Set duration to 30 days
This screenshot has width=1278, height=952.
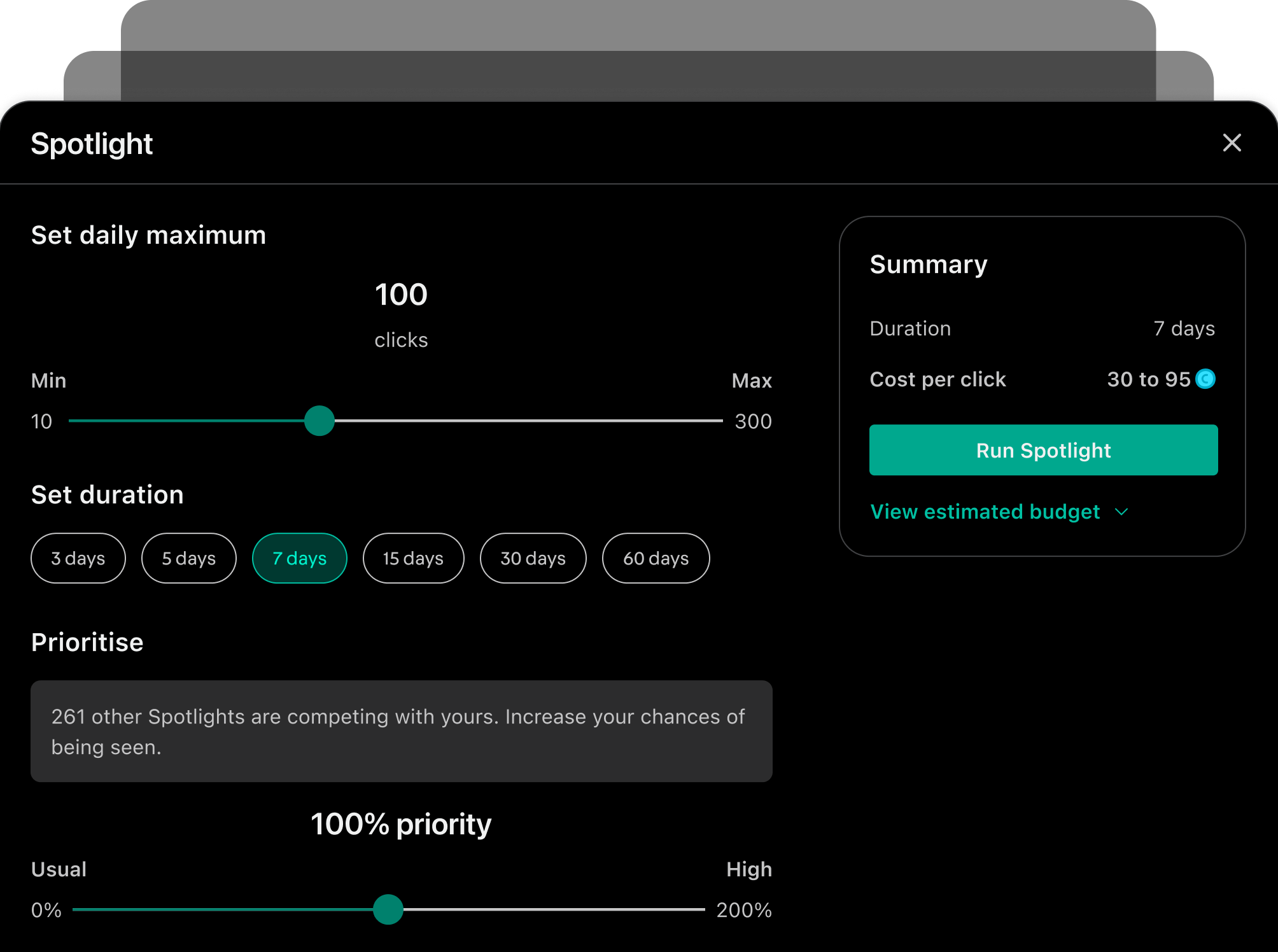click(533, 558)
